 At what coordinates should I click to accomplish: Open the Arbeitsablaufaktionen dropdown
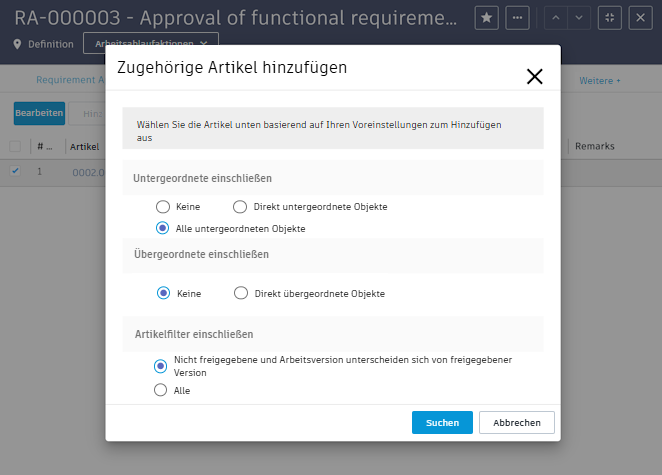tap(151, 43)
